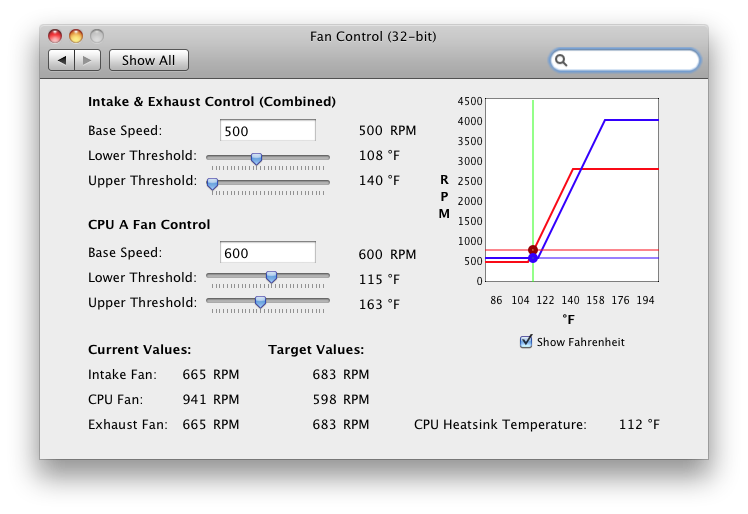The image size is (748, 514).
Task: Click the dark red marker on graph
Action: tap(533, 250)
